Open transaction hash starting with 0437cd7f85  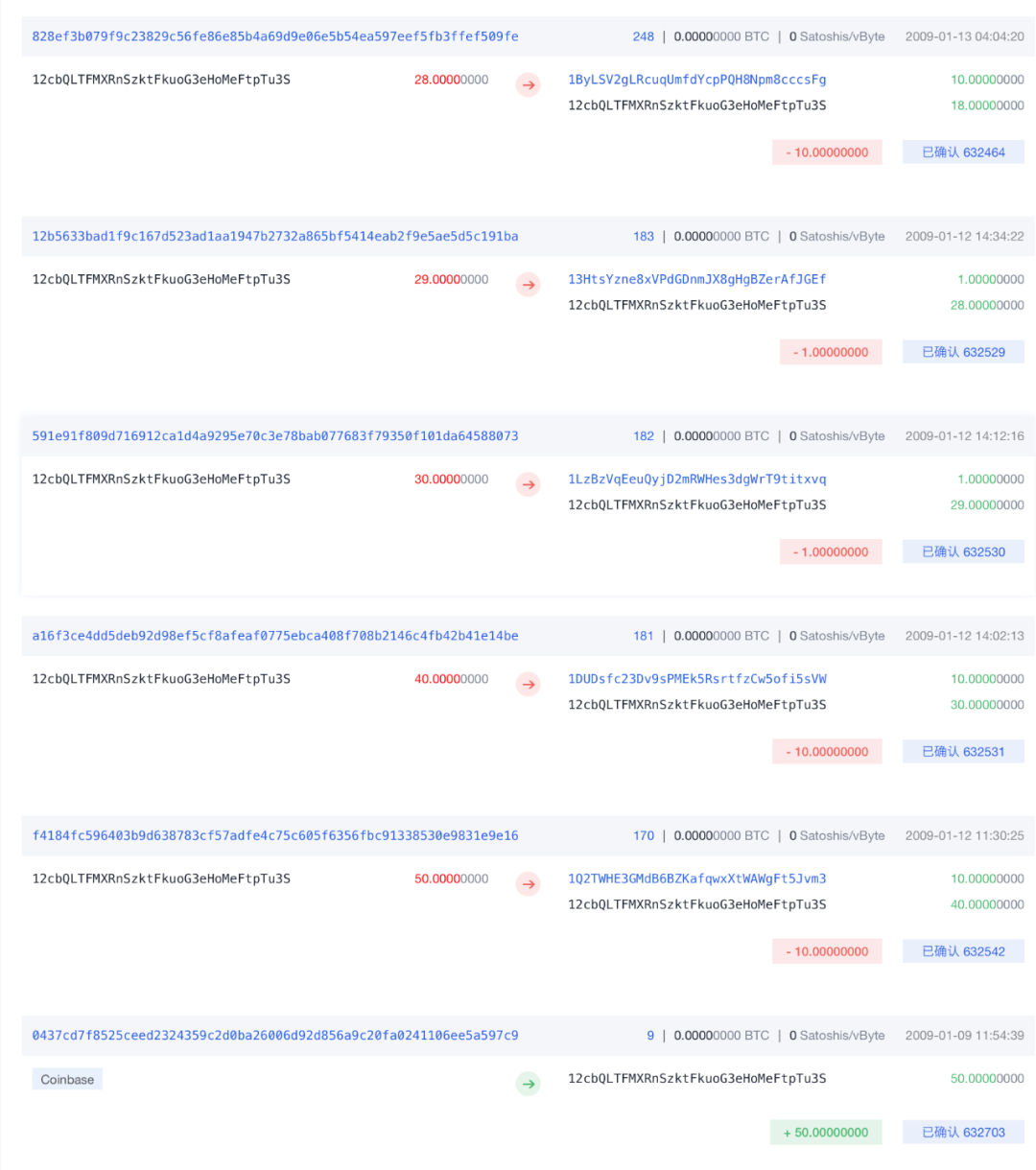point(275,1036)
